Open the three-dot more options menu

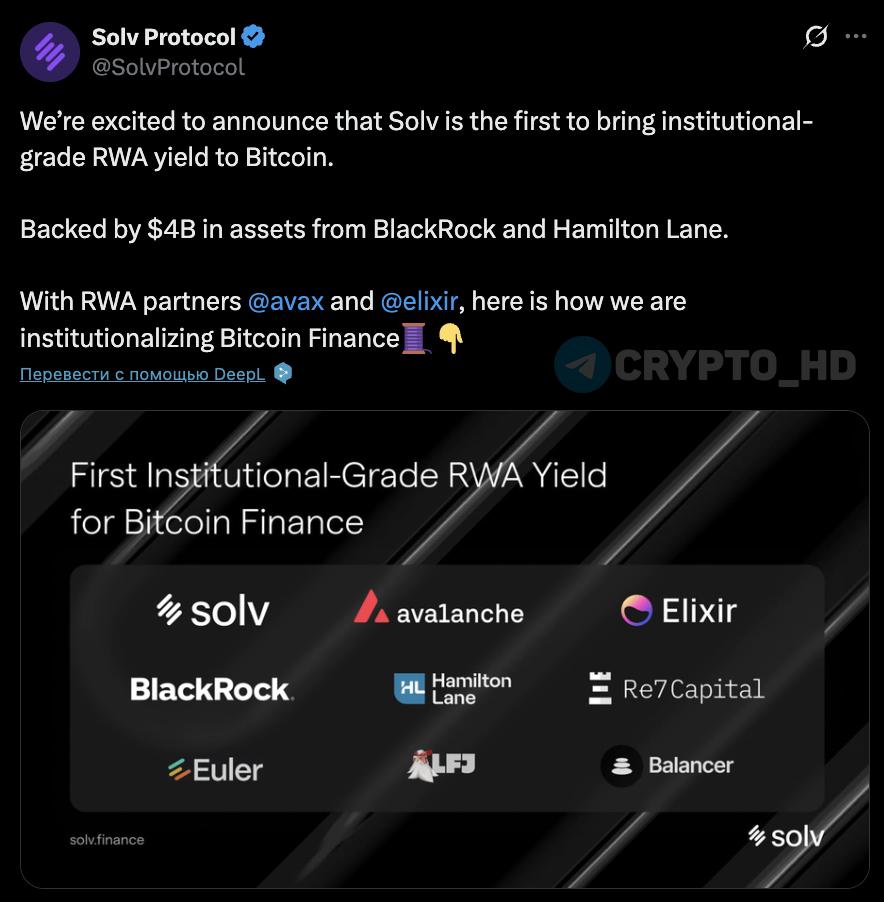[x=856, y=36]
